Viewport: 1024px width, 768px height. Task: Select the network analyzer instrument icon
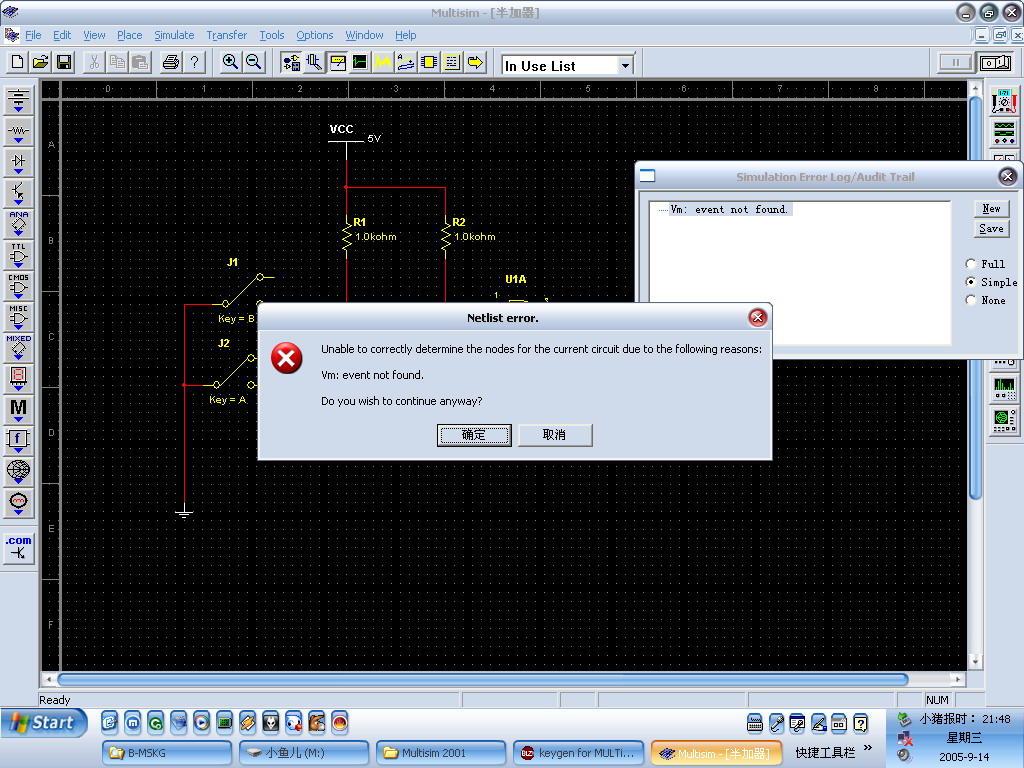[x=1004, y=419]
